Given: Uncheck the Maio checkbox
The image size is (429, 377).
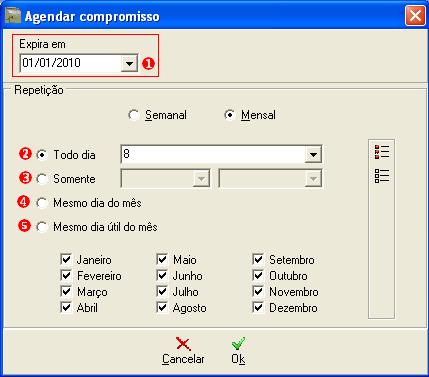Looking at the screenshot, I should tap(162, 259).
